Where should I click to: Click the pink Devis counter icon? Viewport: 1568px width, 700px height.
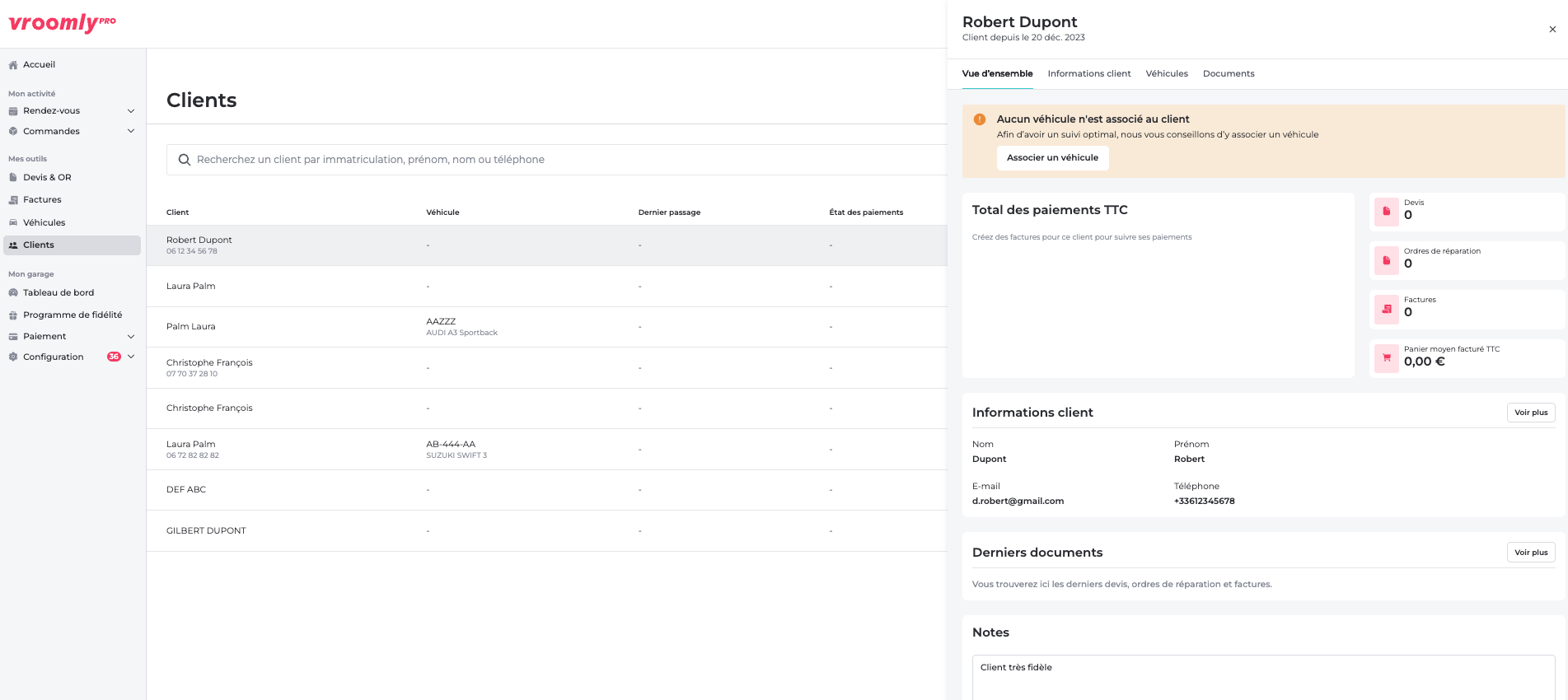click(x=1386, y=212)
